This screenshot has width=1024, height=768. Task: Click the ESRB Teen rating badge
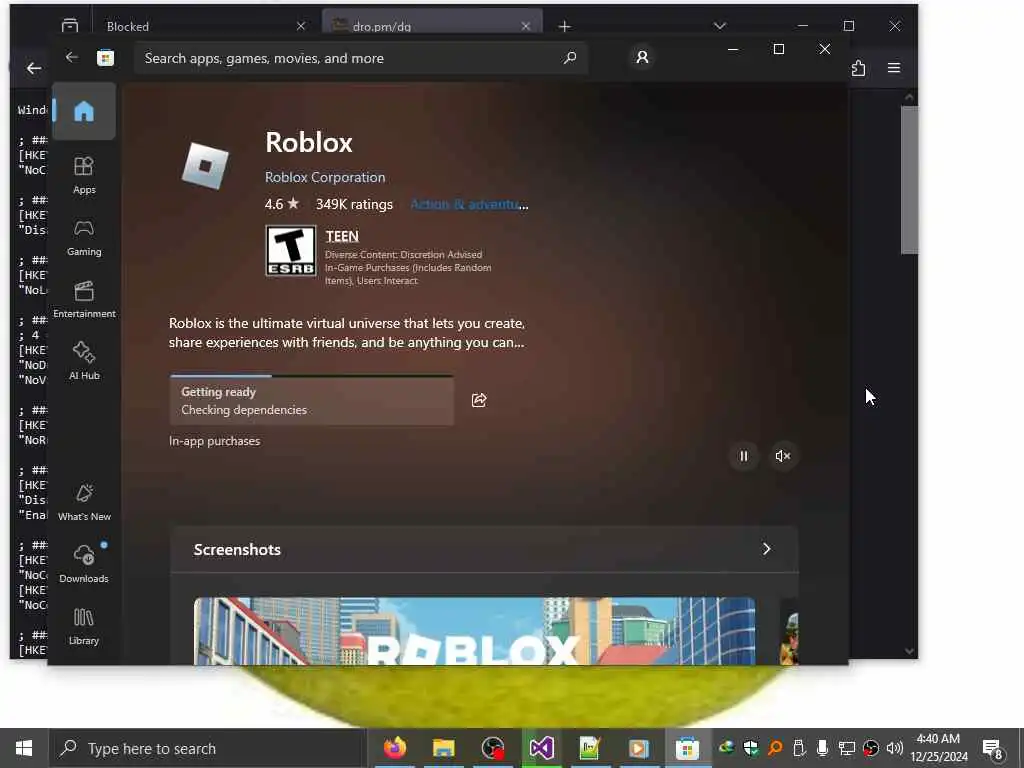pyautogui.click(x=291, y=251)
